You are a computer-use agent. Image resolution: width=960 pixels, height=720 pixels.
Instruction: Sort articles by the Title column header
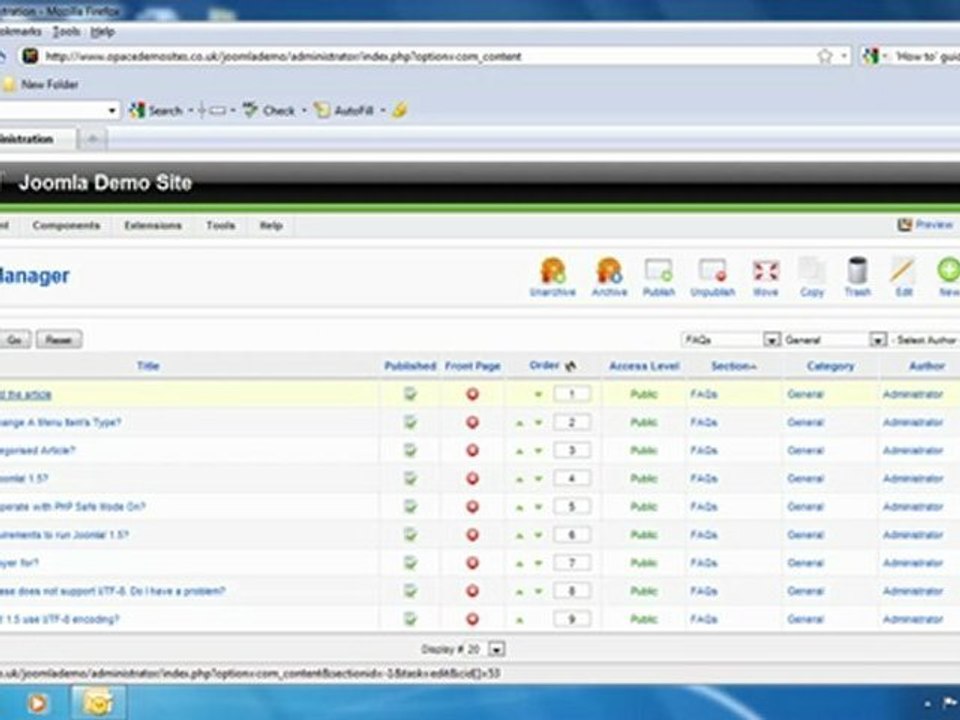click(148, 366)
